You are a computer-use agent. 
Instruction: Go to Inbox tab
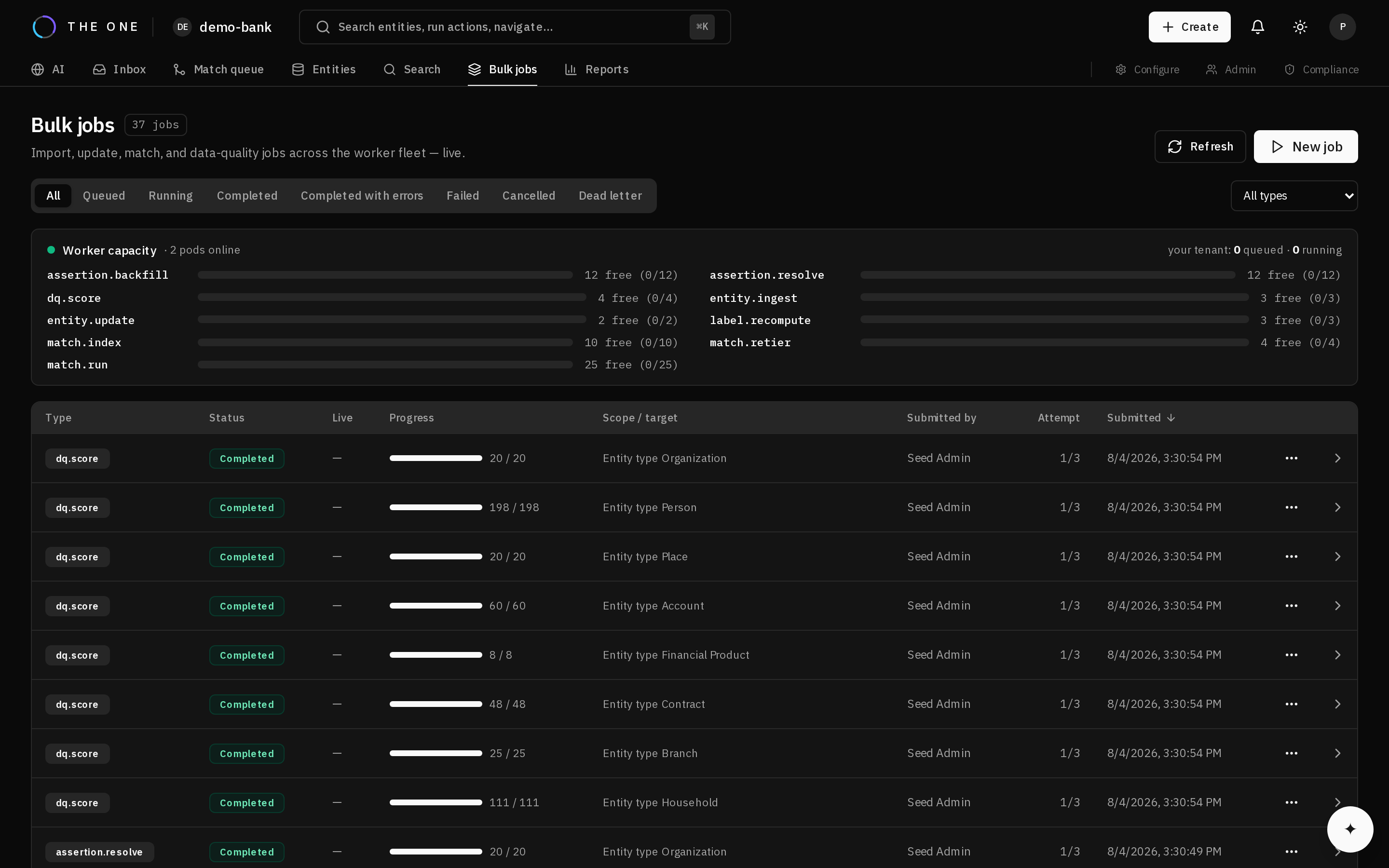[x=120, y=69]
